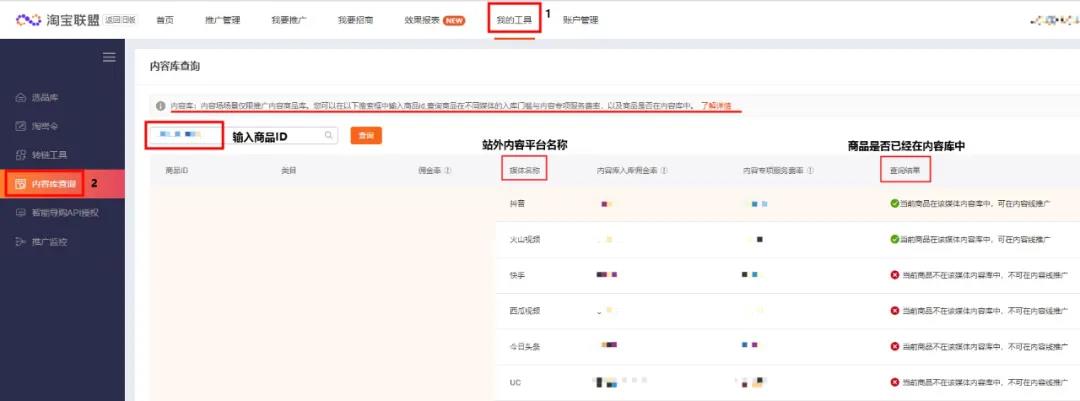Click green check icon in 抖音 row

894,203
